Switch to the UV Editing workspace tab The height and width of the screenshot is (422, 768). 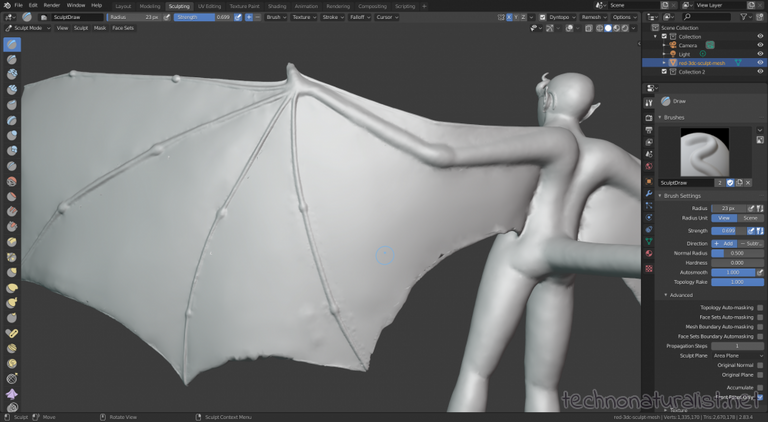tap(209, 6)
